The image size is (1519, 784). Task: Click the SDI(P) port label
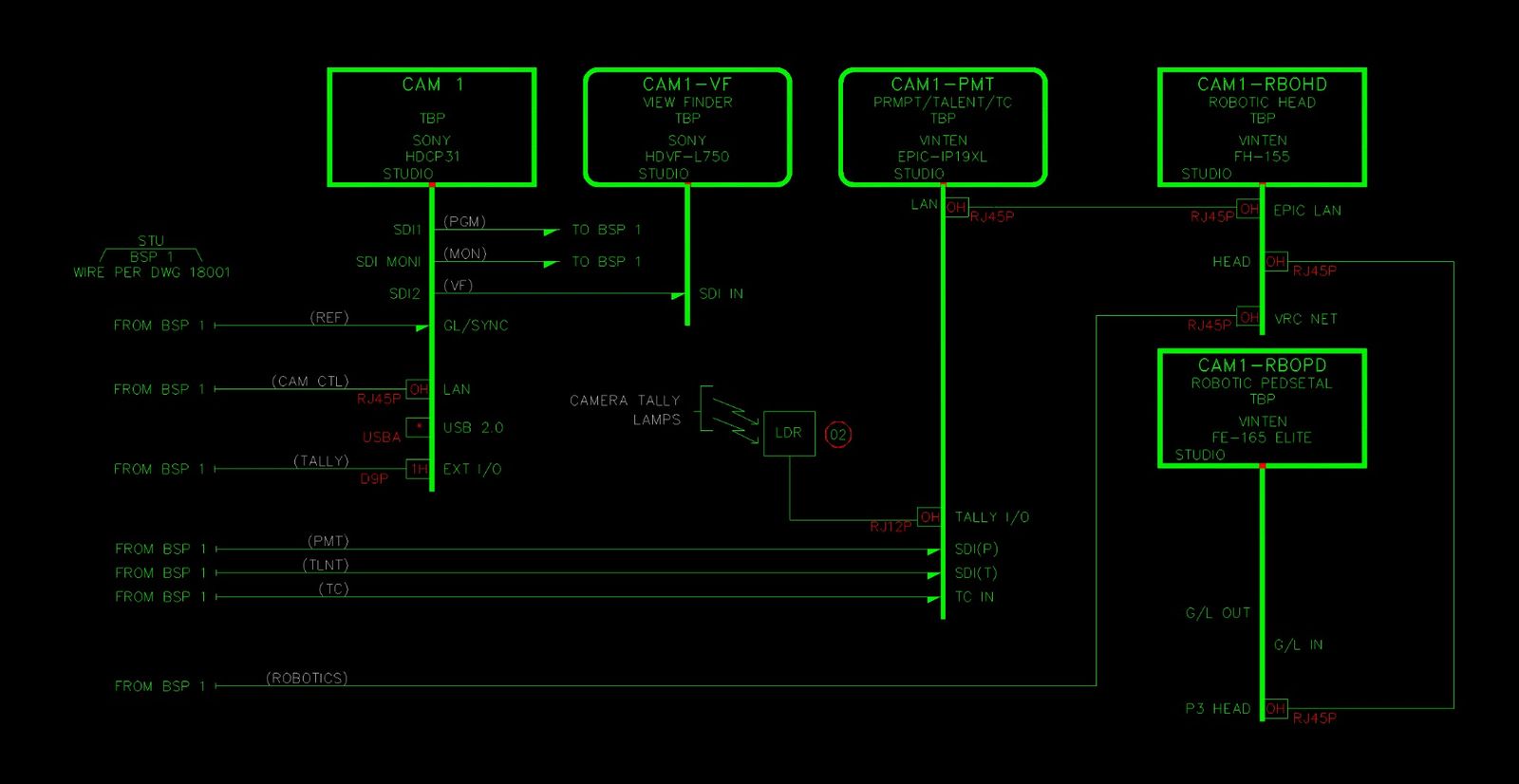[x=976, y=550]
